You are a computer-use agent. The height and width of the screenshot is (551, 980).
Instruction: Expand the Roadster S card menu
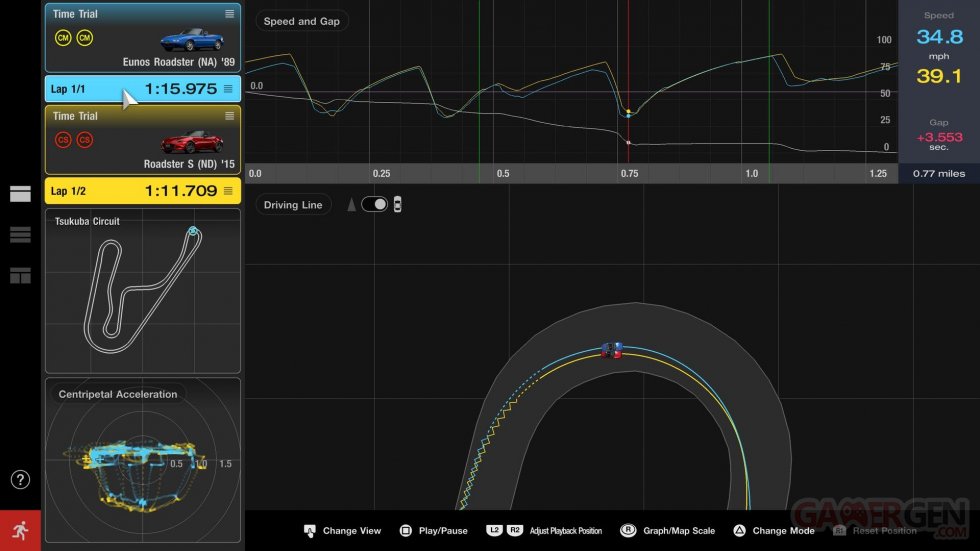(x=230, y=116)
